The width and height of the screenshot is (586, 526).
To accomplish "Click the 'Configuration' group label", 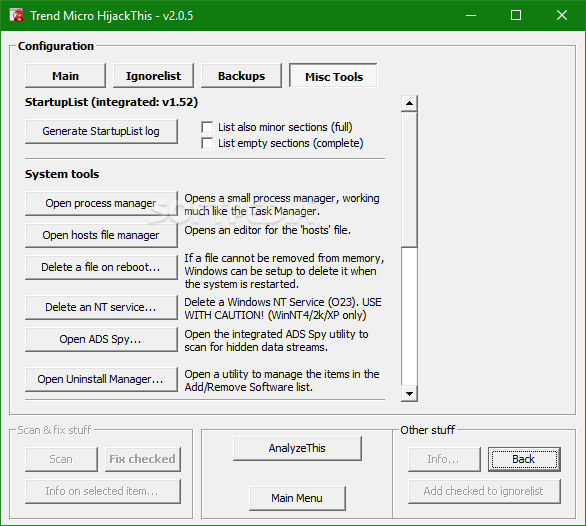I will pos(56,46).
